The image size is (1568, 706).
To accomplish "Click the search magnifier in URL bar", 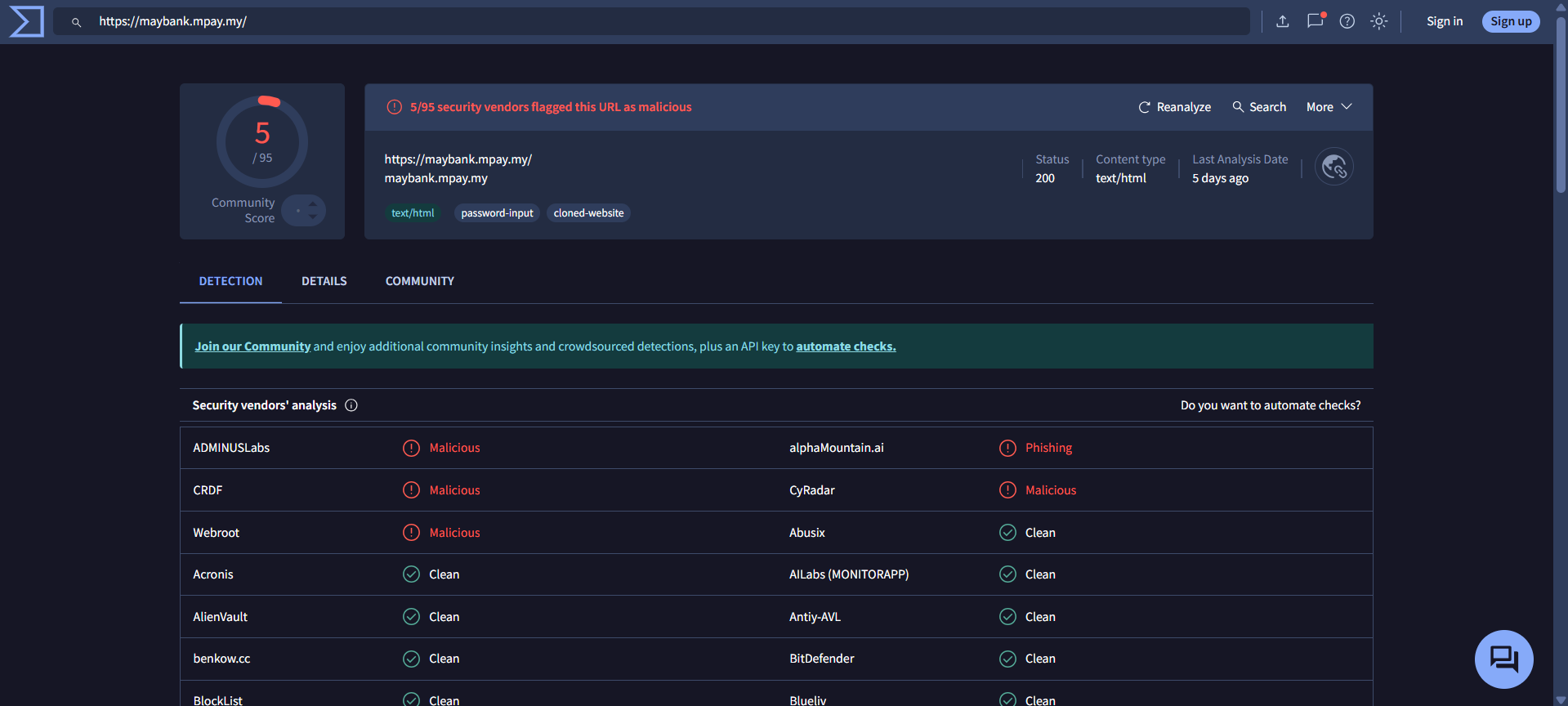I will (x=76, y=22).
